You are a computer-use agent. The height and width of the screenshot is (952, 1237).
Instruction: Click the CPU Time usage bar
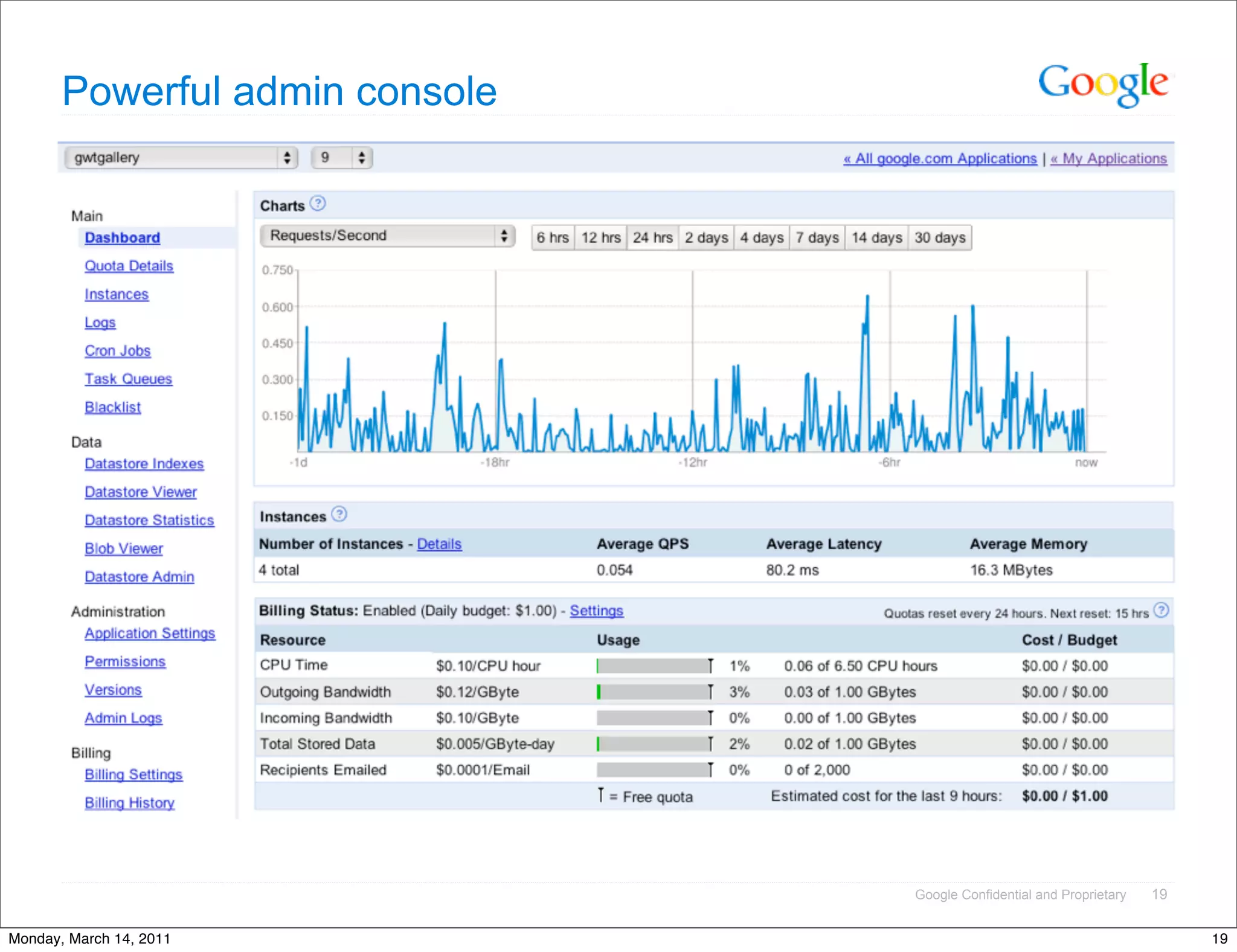coord(655,666)
